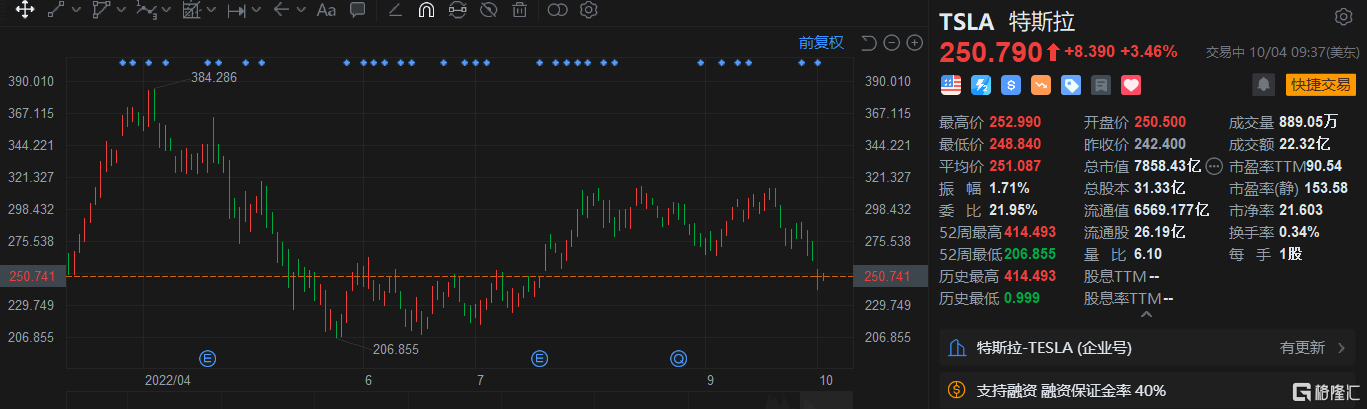This screenshot has height=409, width=1367.
Task: Select the range measurement tool
Action: 237,11
